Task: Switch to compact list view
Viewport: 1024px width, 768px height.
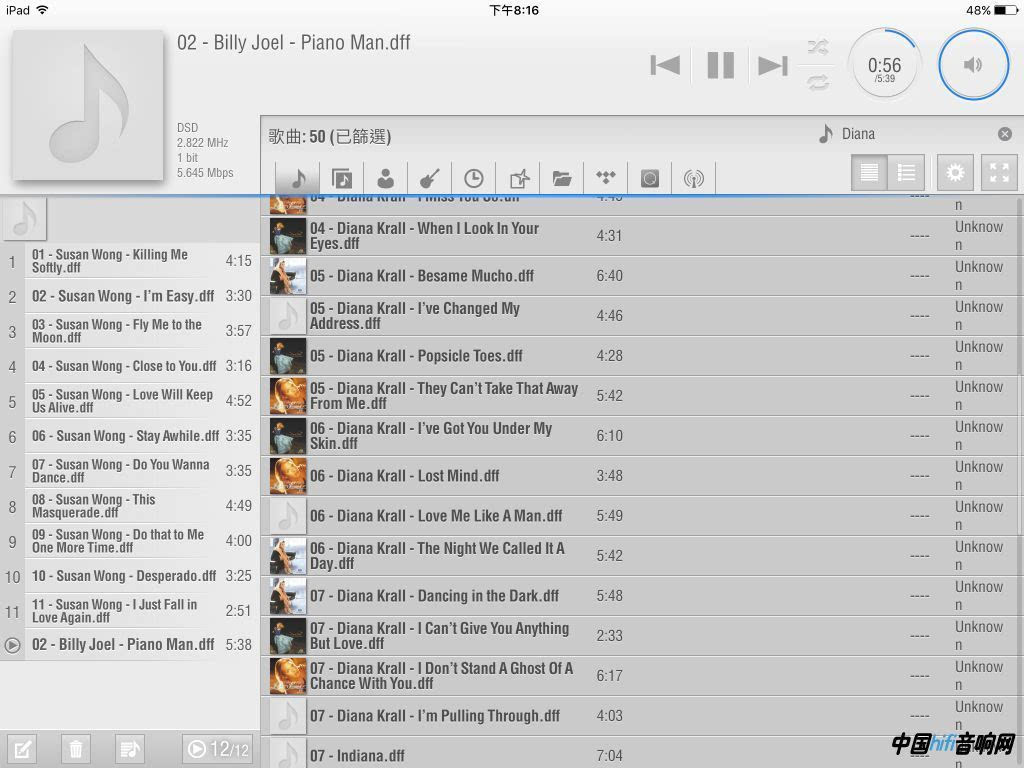Action: coord(906,173)
